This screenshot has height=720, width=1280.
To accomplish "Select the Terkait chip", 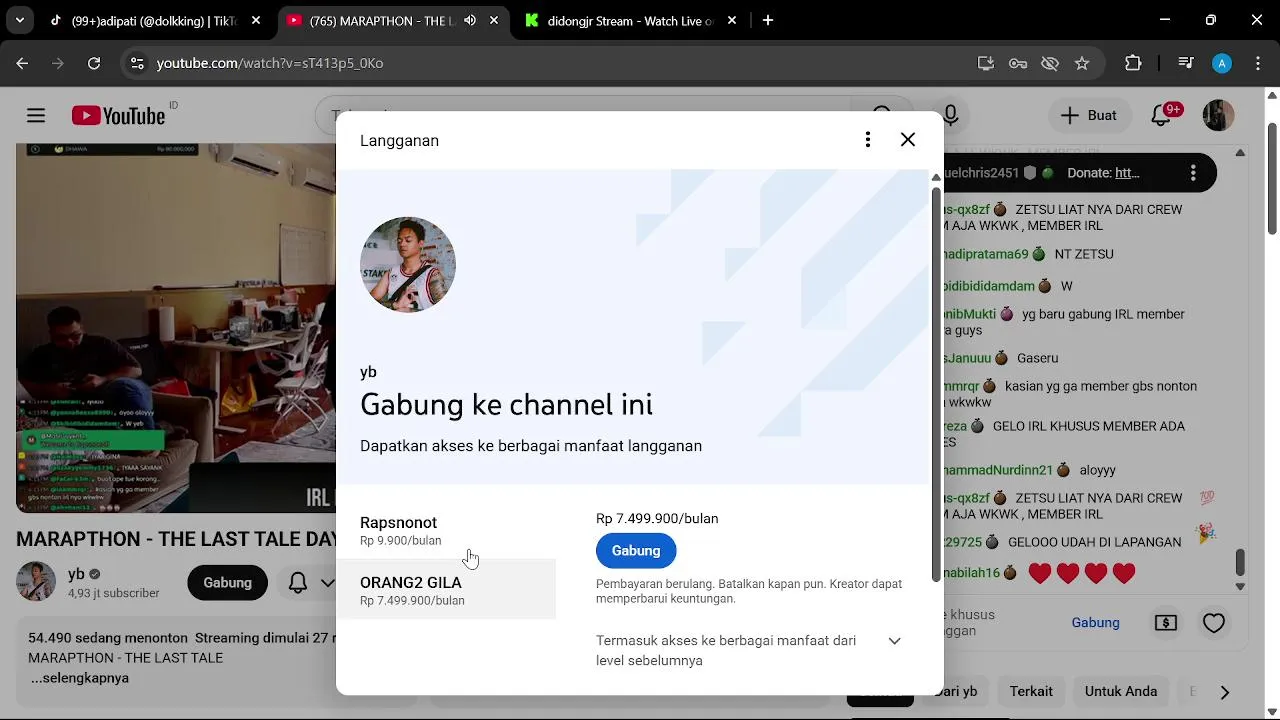I will tap(1031, 692).
